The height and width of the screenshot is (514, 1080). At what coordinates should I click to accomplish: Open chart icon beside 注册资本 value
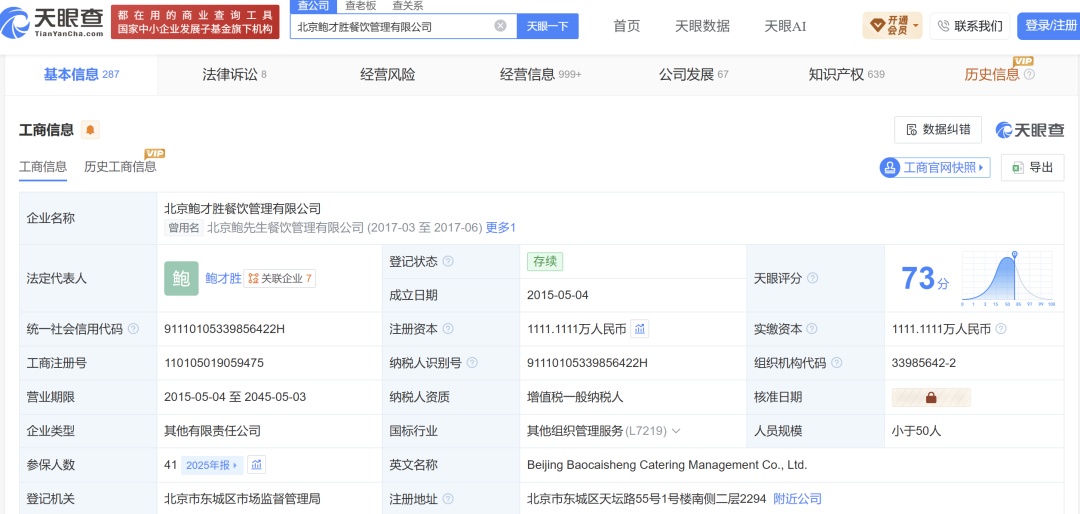640,329
